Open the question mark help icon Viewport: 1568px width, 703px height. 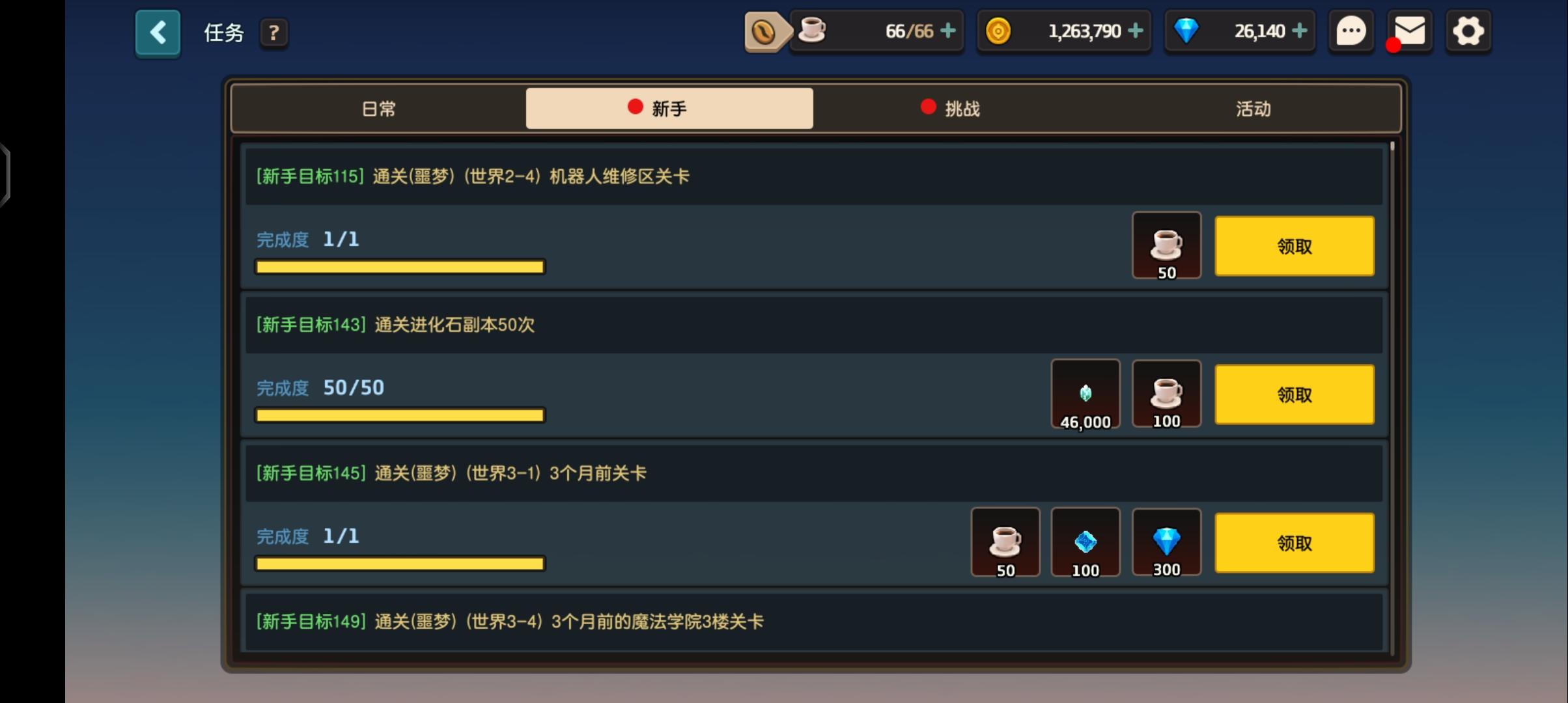[273, 33]
